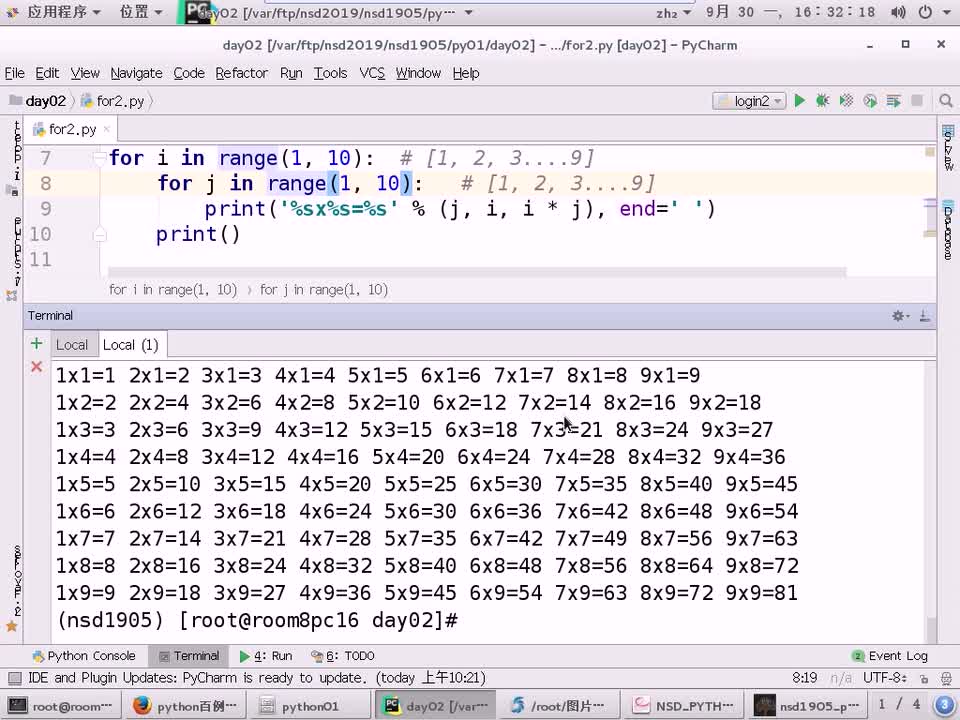Open the zh2 input method dropdown

[673, 12]
